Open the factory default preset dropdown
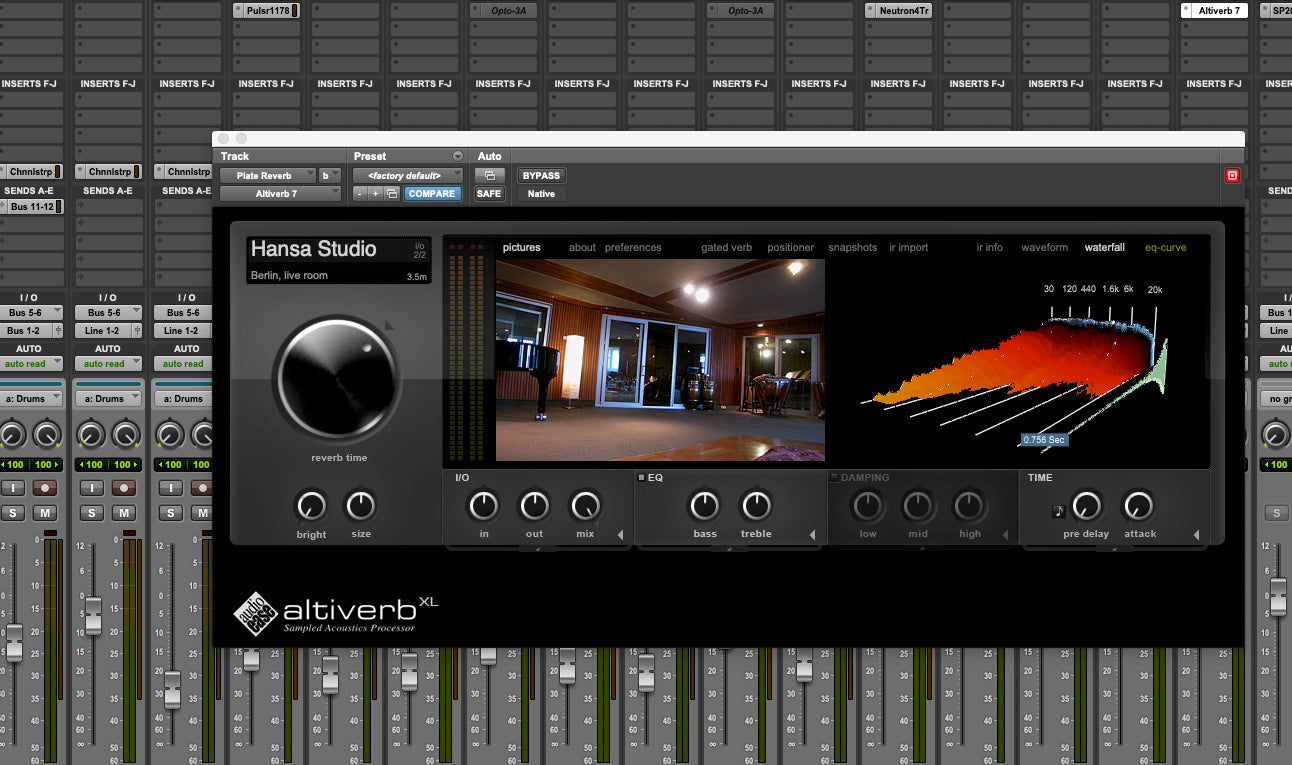Screen dimensions: 1292x765 tap(407, 175)
